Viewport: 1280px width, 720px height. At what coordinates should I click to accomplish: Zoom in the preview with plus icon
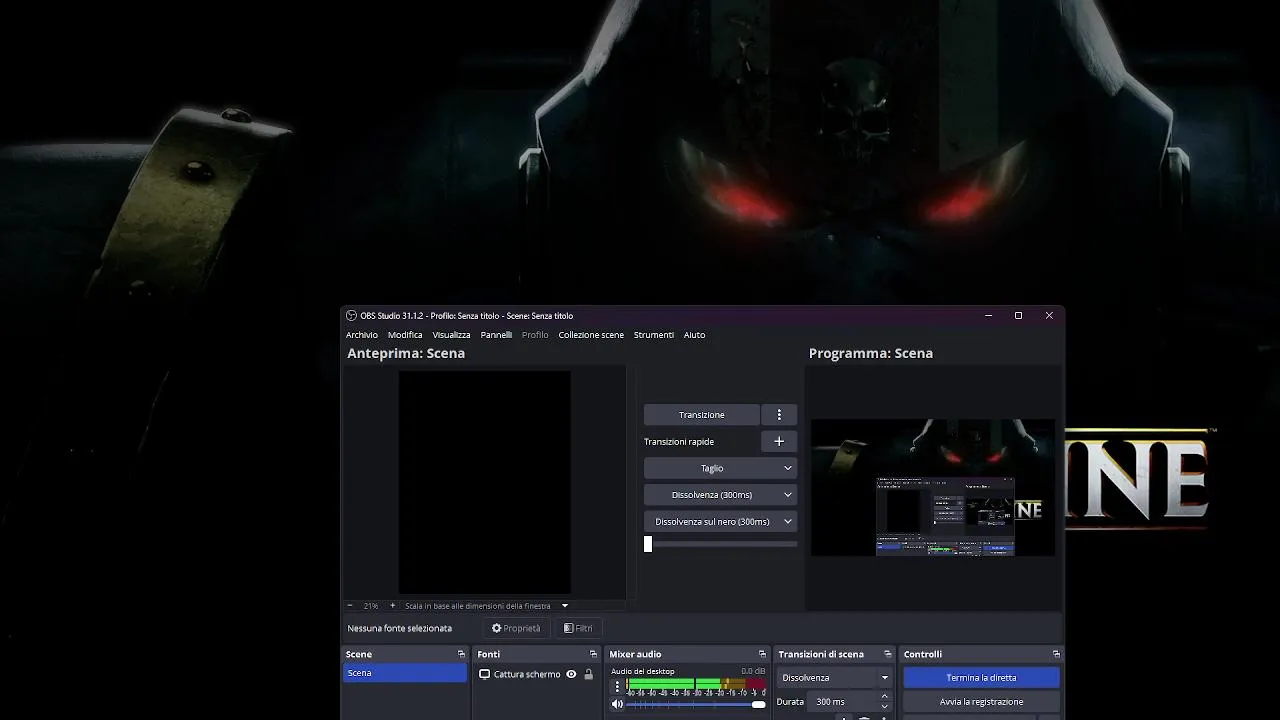392,605
